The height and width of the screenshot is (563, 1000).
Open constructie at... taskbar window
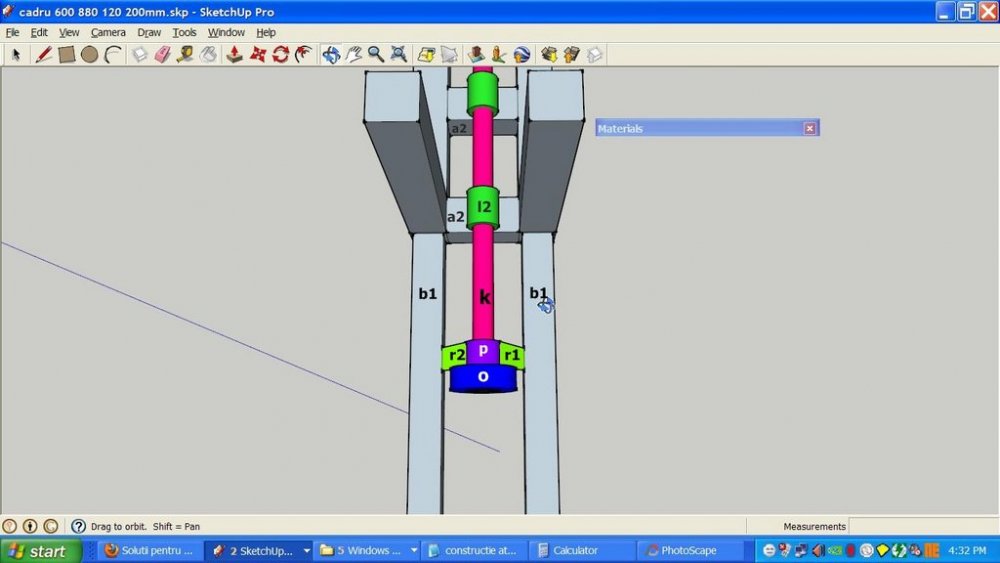coord(475,550)
